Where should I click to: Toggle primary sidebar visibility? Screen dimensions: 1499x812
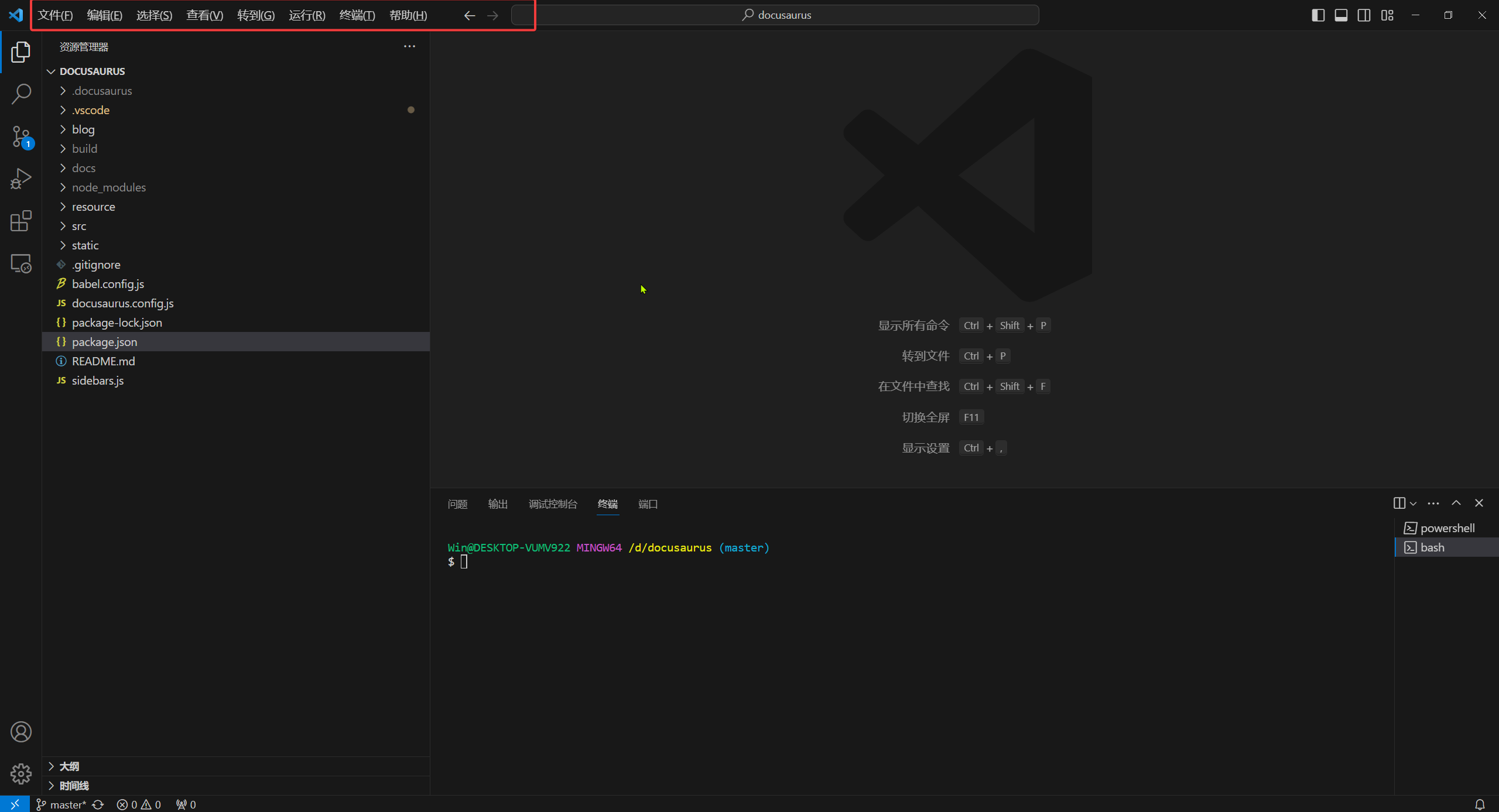[1318, 15]
